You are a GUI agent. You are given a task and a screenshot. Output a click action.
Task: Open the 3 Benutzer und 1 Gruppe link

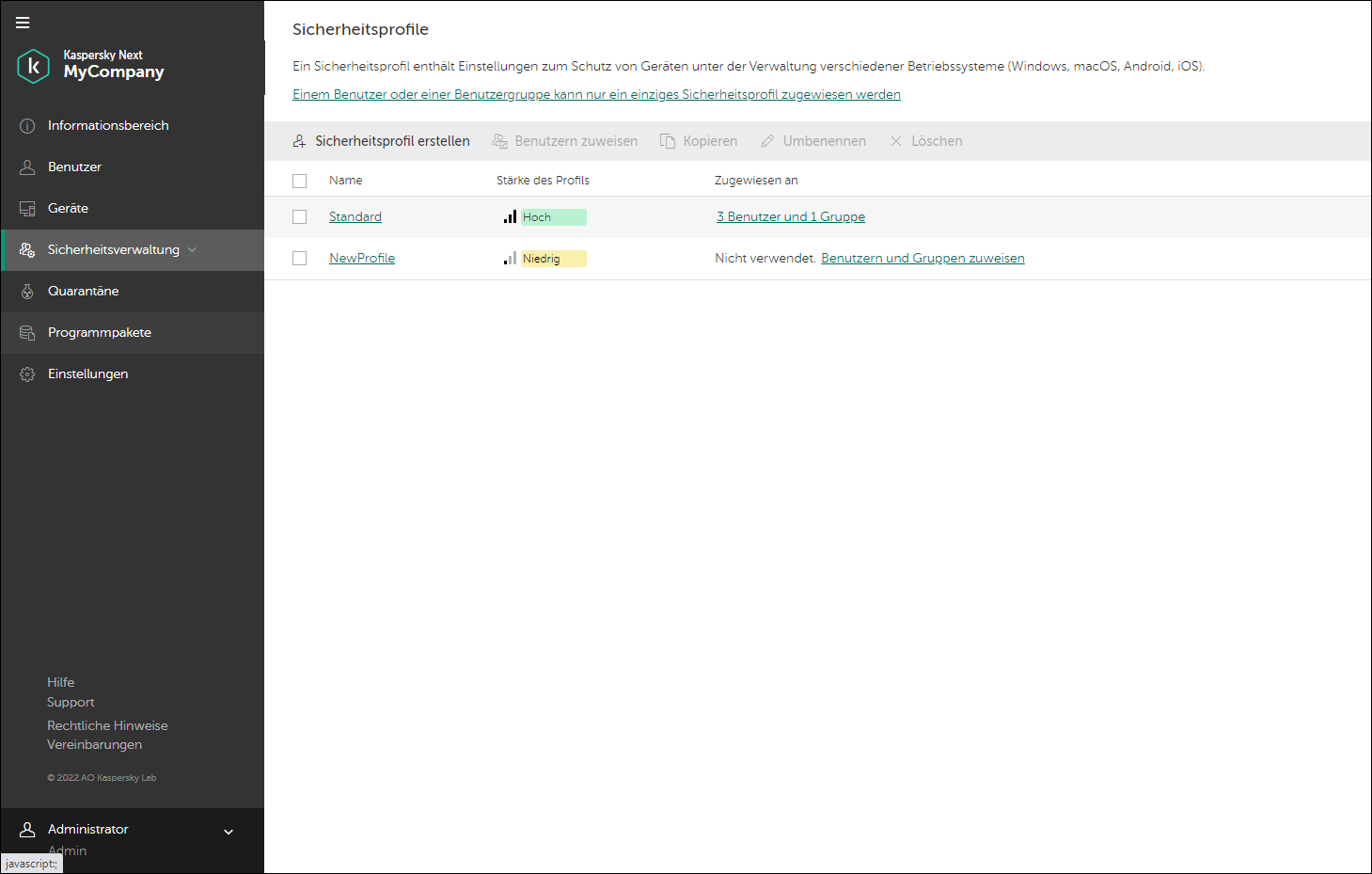(x=790, y=217)
